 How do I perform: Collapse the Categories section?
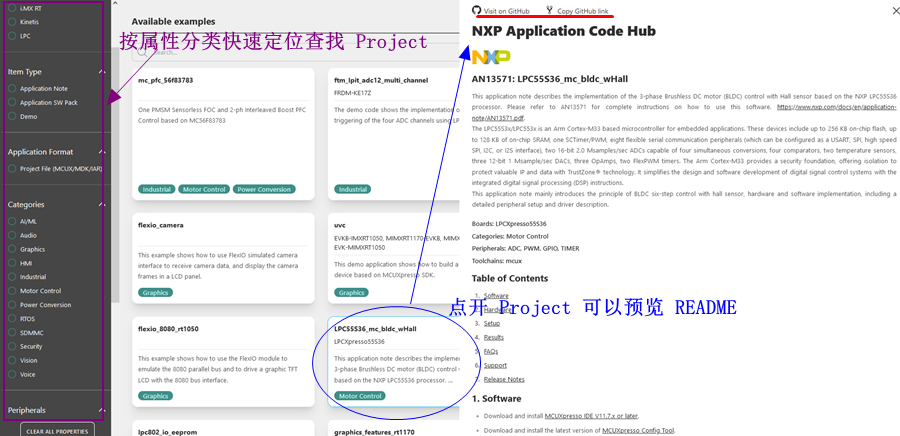click(x=101, y=204)
